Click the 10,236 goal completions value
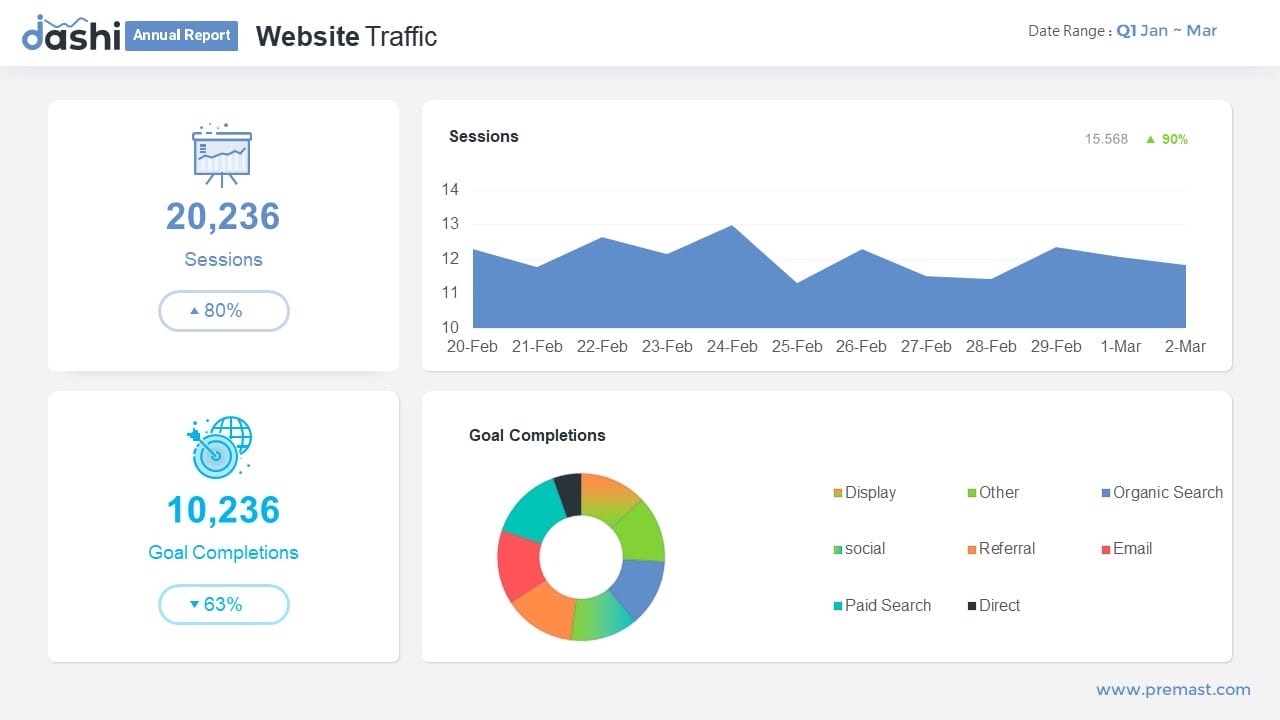Viewport: 1280px width, 720px height. coord(223,510)
